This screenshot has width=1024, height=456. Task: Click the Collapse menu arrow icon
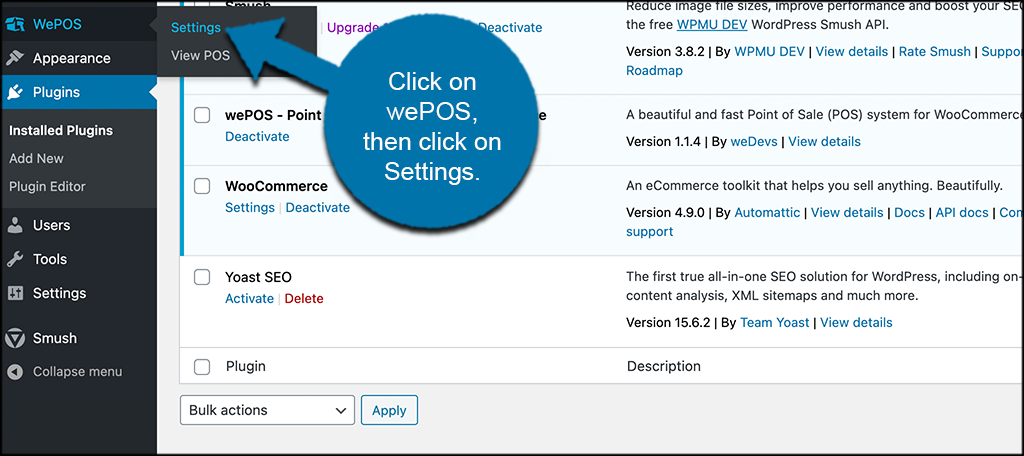[x=14, y=372]
